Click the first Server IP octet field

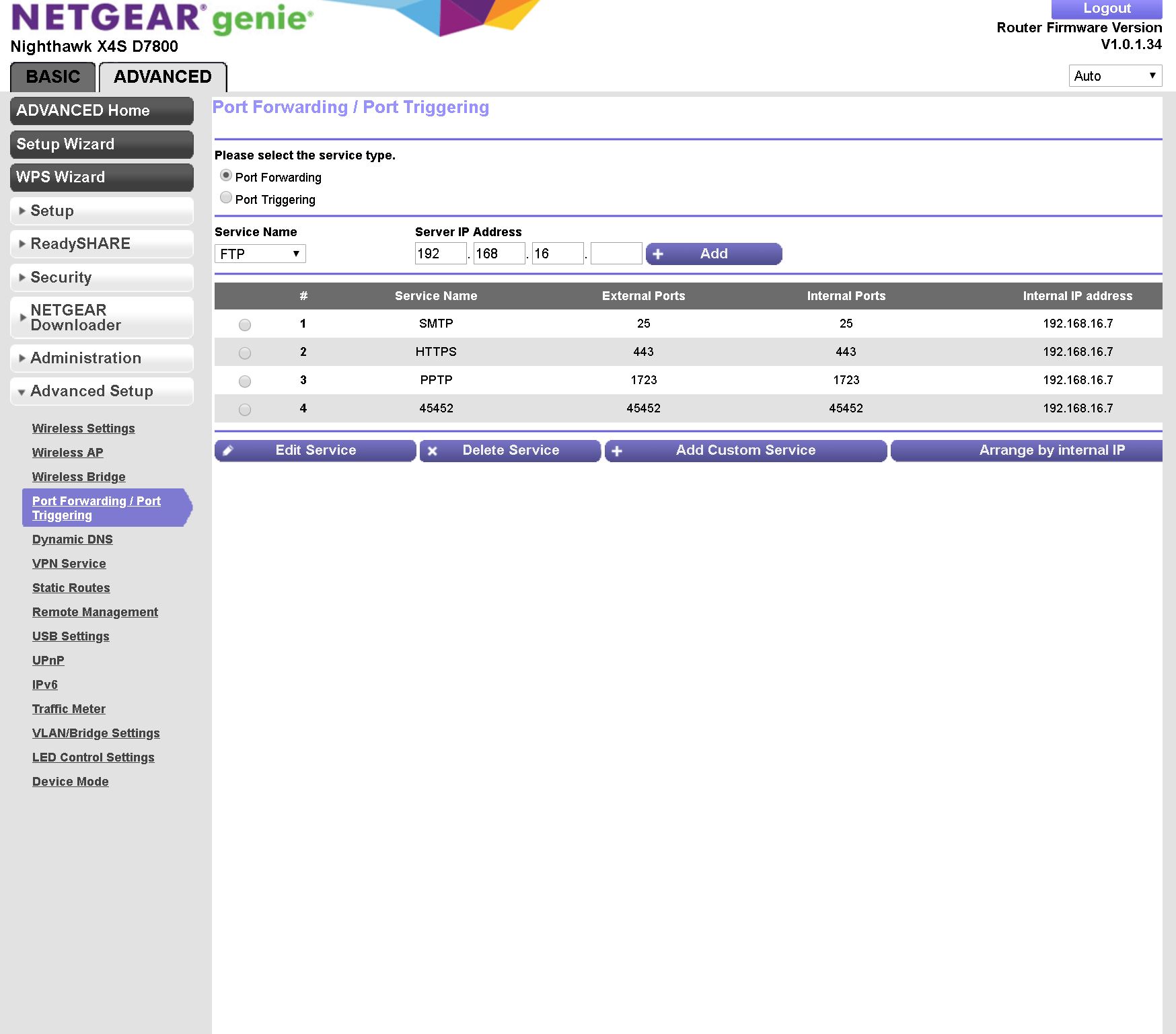tap(441, 254)
